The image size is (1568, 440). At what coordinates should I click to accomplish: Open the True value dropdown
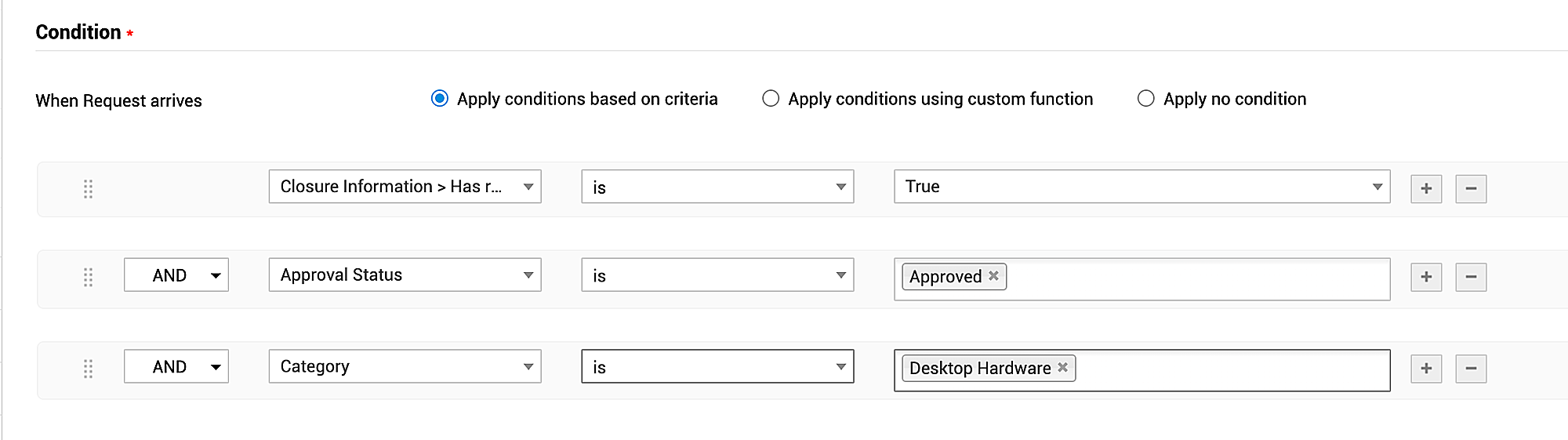[1142, 187]
